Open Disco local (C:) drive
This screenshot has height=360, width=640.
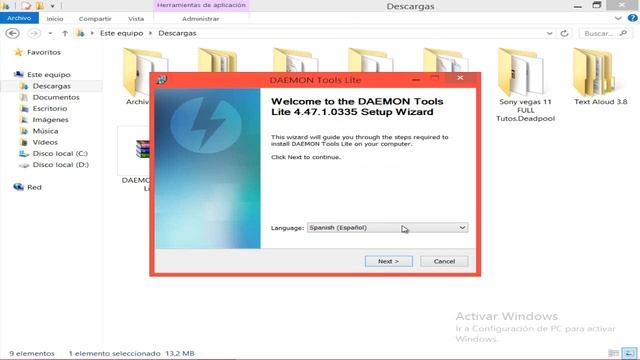(60, 153)
